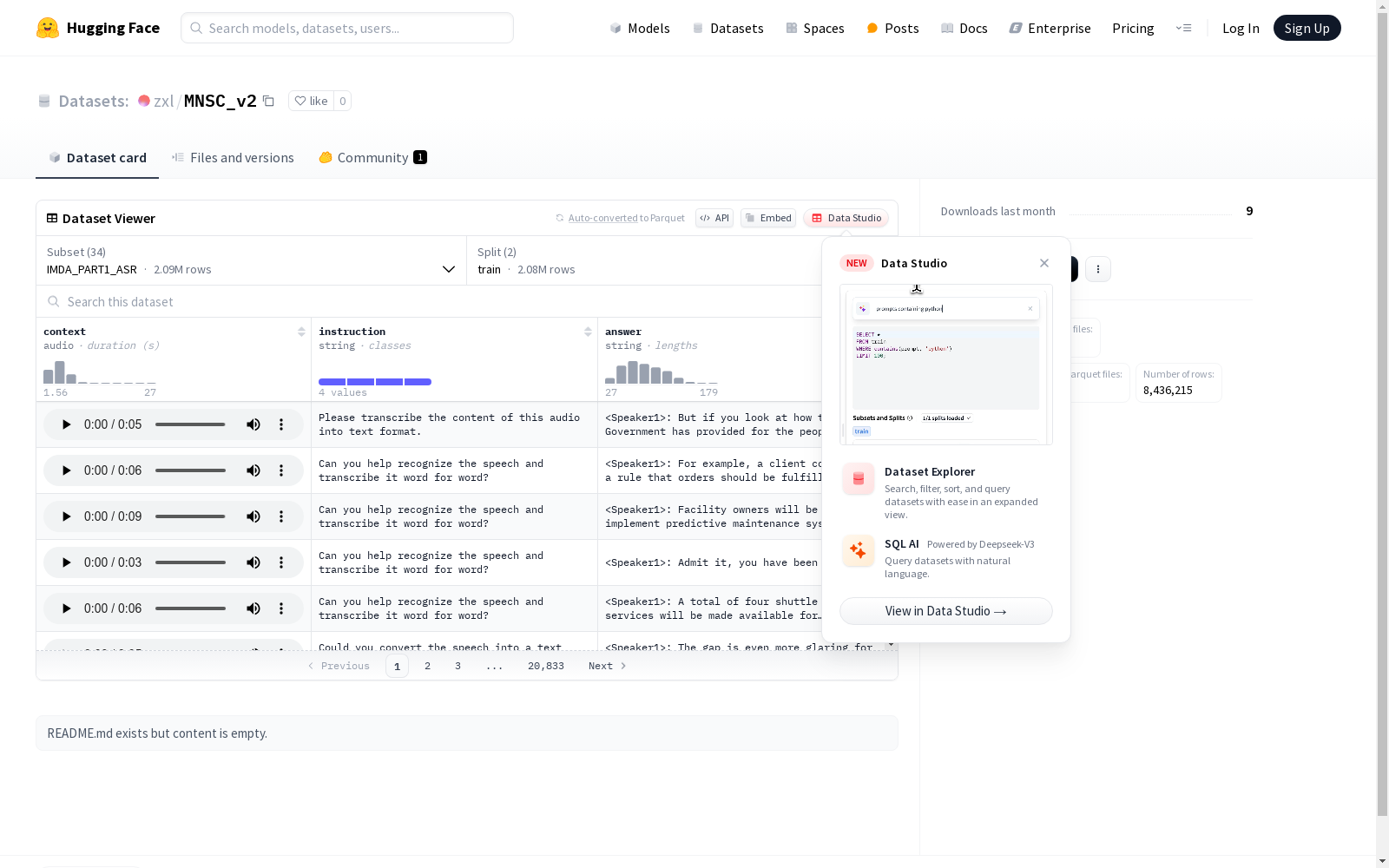The height and width of the screenshot is (868, 1389).
Task: Open the Dataset Explorer feature
Action: pos(946,492)
